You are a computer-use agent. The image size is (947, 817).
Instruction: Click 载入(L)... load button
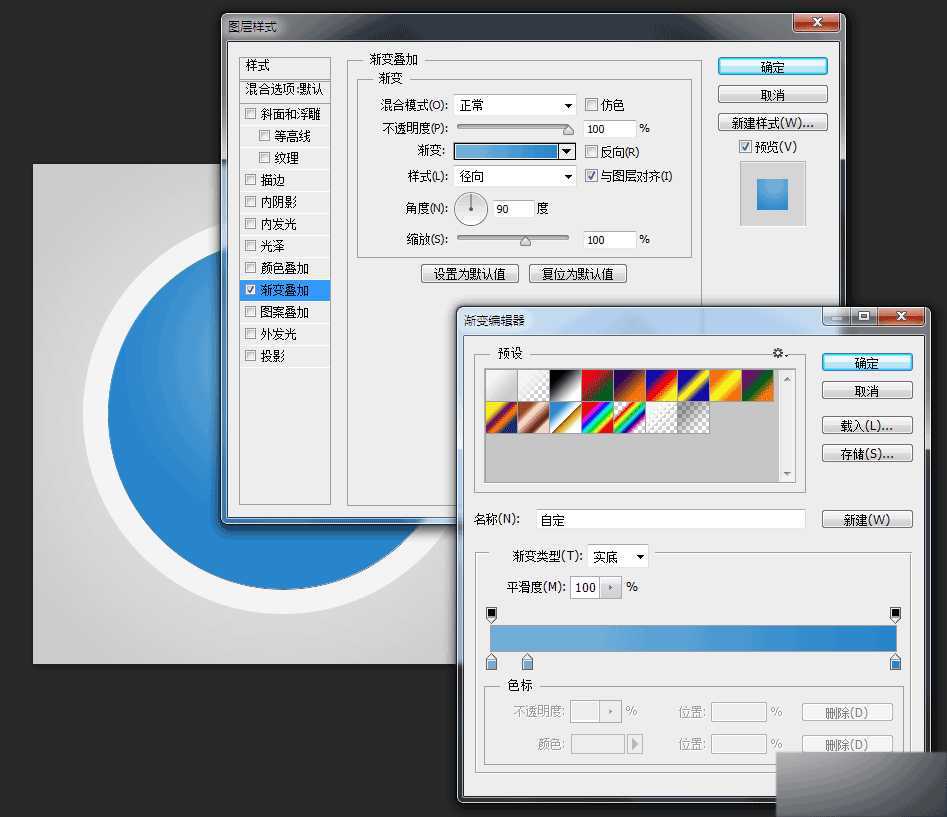tap(866, 425)
